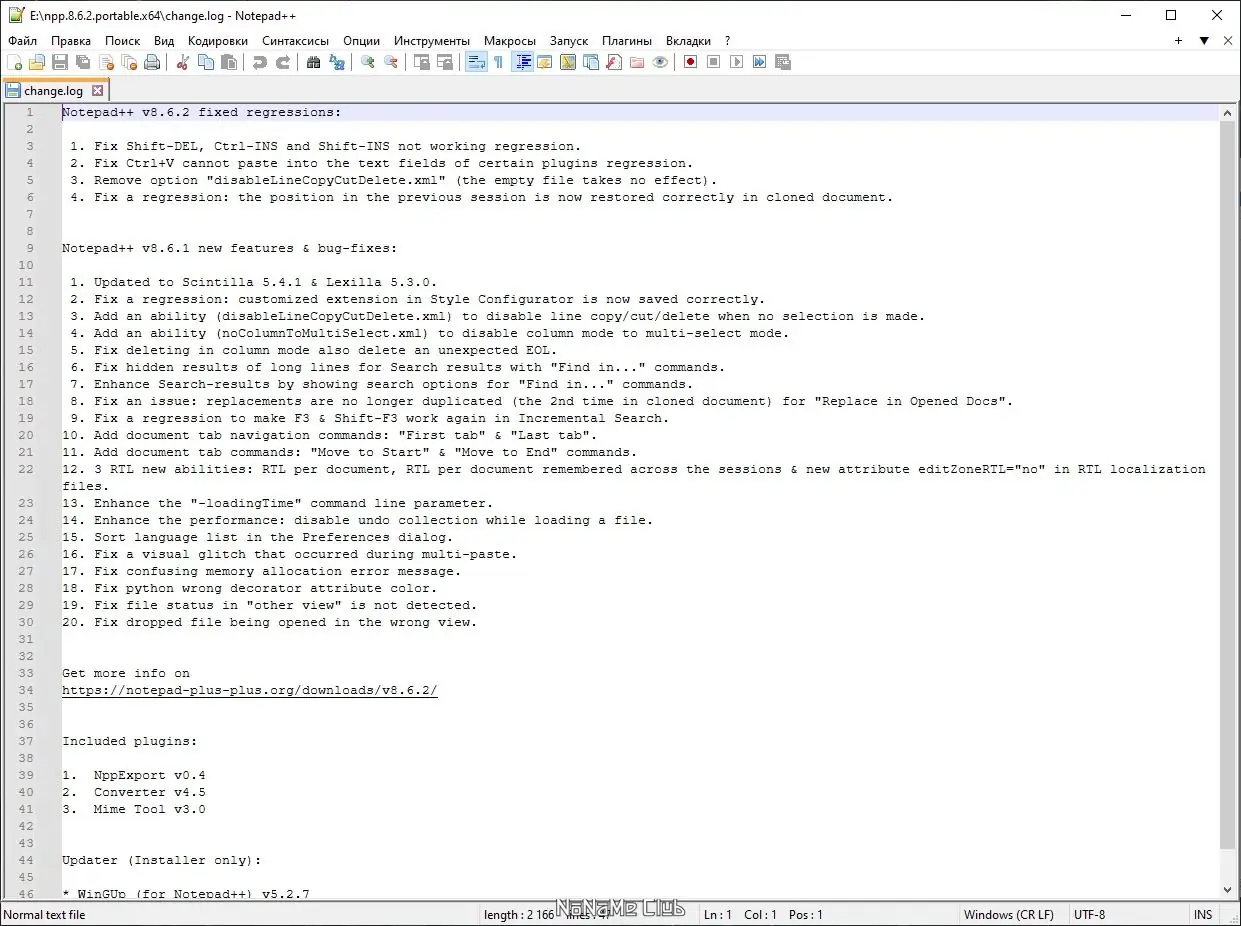Image resolution: width=1241 pixels, height=926 pixels.
Task: Open the notepad-plus-plus.org downloads link
Action: pyautogui.click(x=250, y=691)
